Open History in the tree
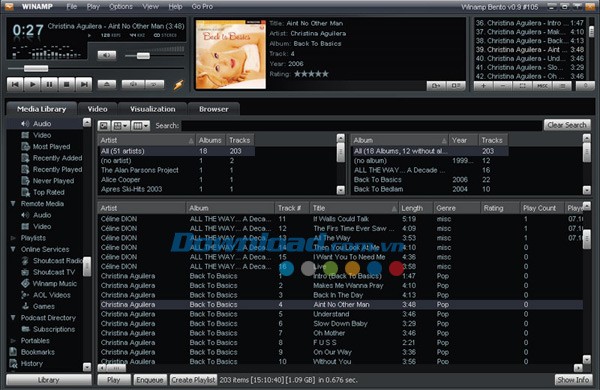Screen dimensions: 600x390 [31, 364]
